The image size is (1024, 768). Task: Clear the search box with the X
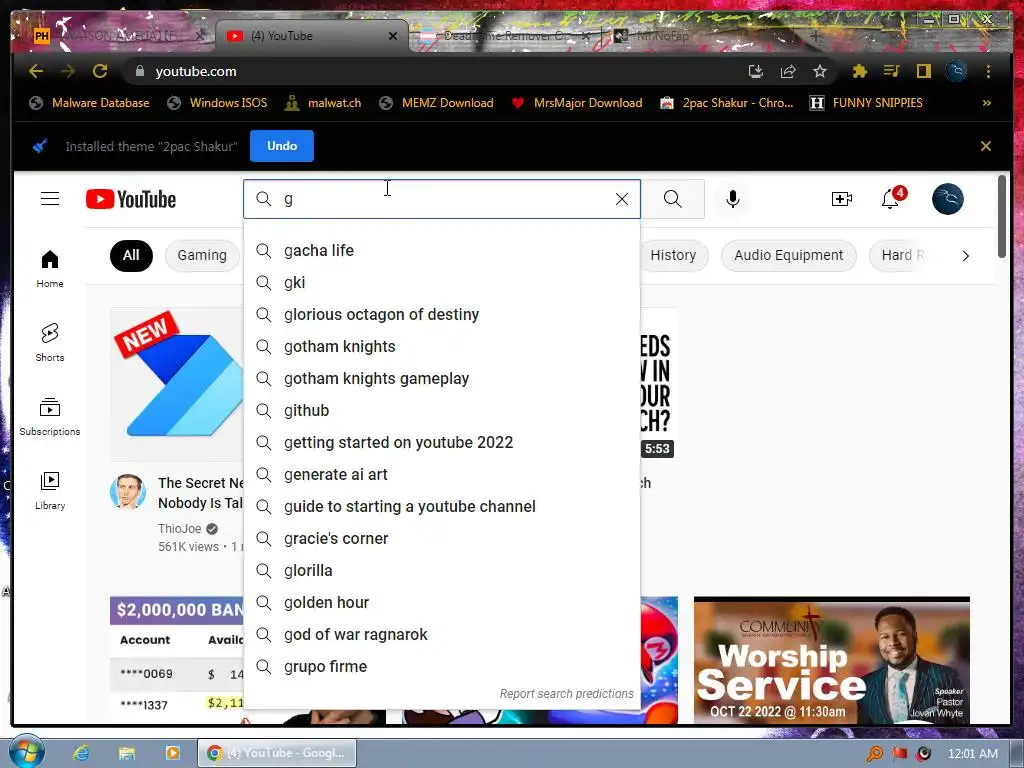622,199
